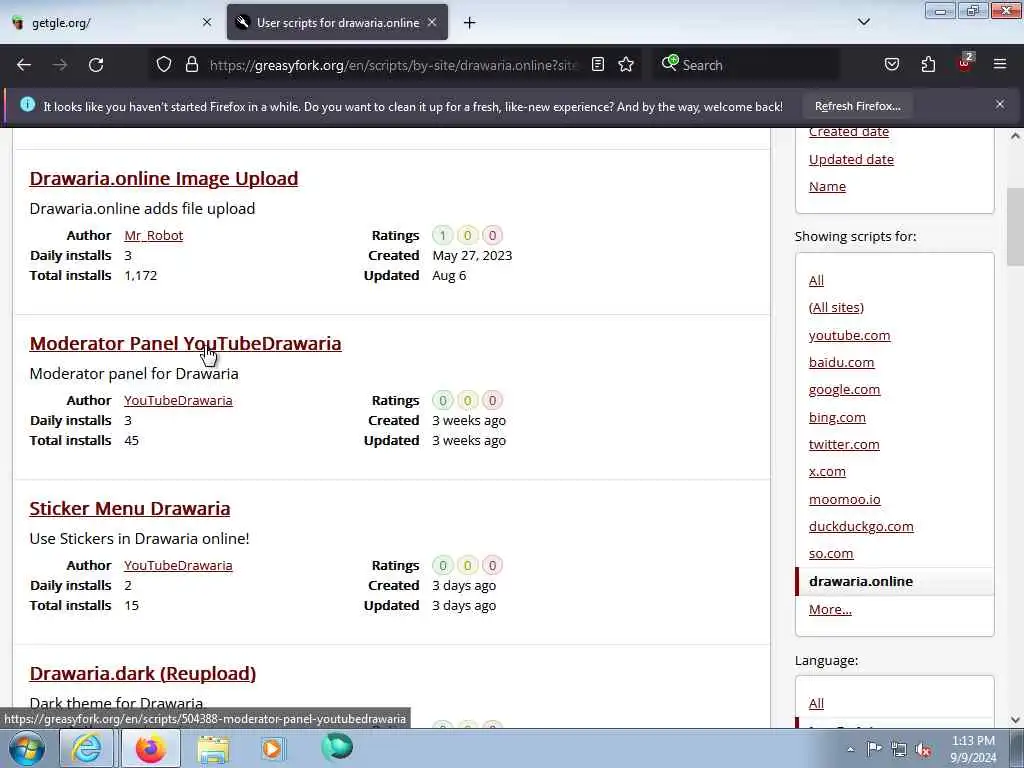1024x768 pixels.
Task: Expand the list all tabs chevron
Action: 863,22
